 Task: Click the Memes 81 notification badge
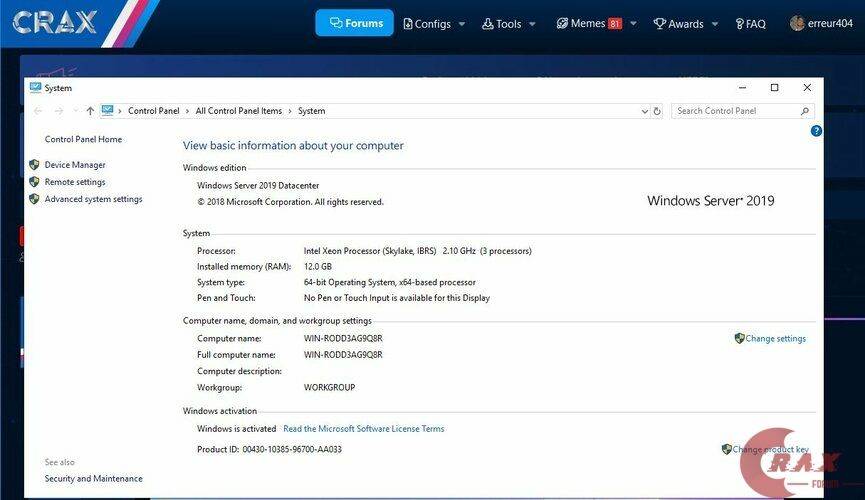coord(615,23)
